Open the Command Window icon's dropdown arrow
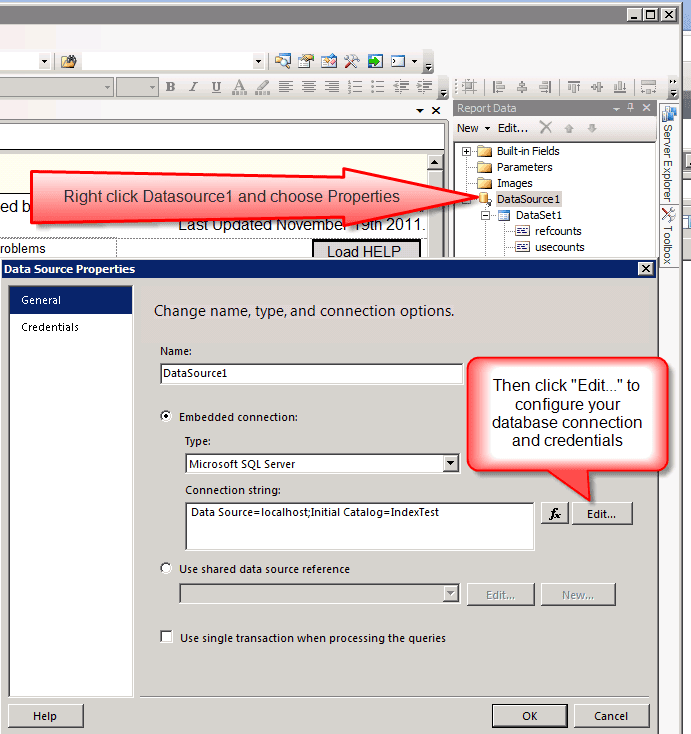691x734 pixels. [414, 61]
